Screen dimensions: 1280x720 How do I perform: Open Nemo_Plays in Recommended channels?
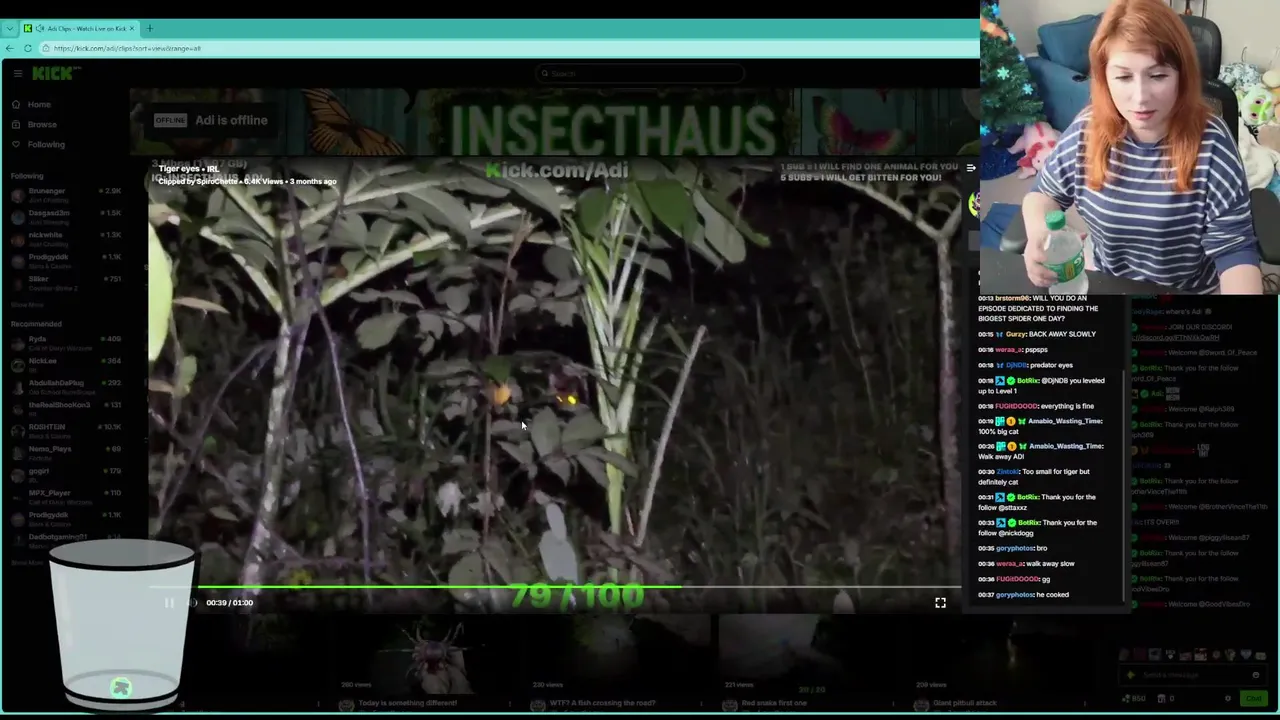coord(65,452)
